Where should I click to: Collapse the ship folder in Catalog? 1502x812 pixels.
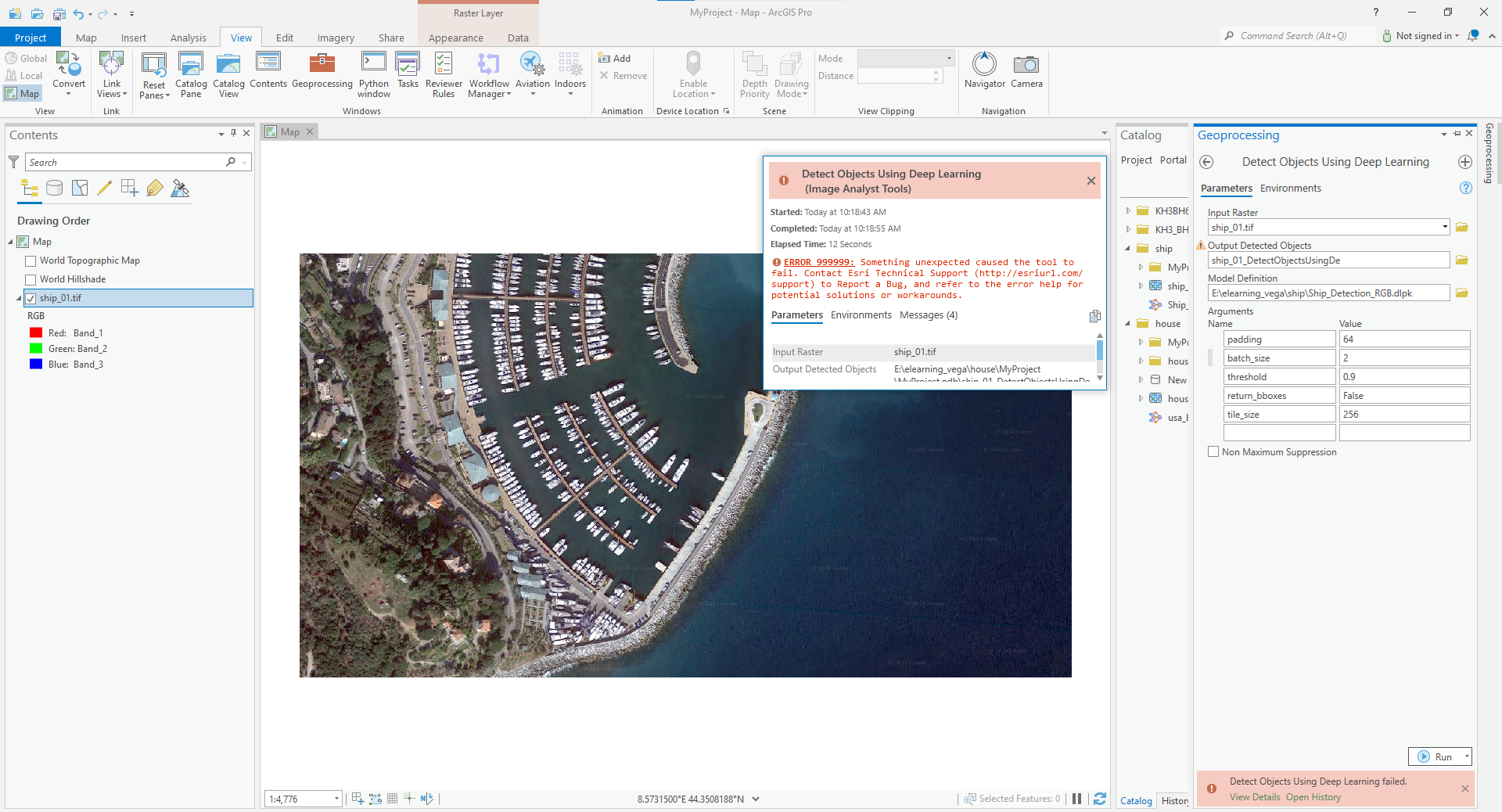1128,249
